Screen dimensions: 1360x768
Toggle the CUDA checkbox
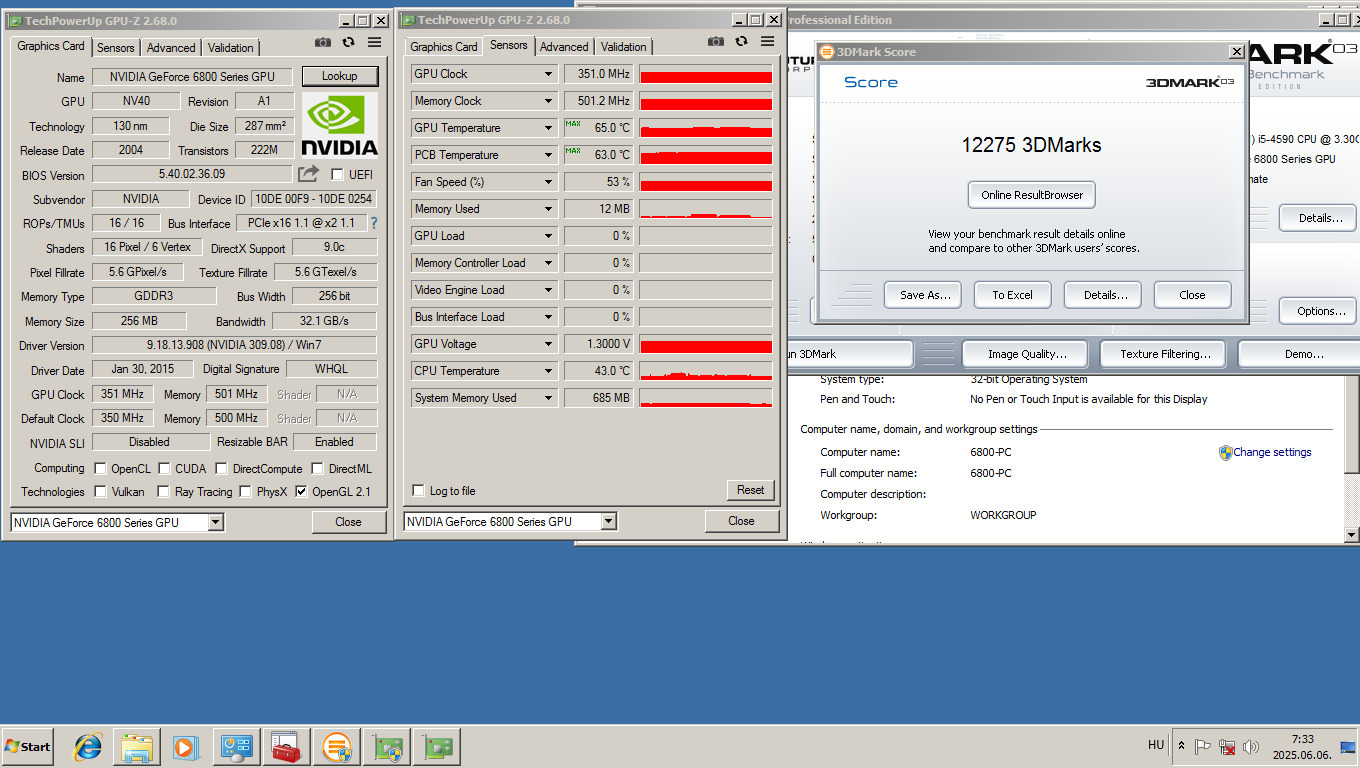coord(164,468)
